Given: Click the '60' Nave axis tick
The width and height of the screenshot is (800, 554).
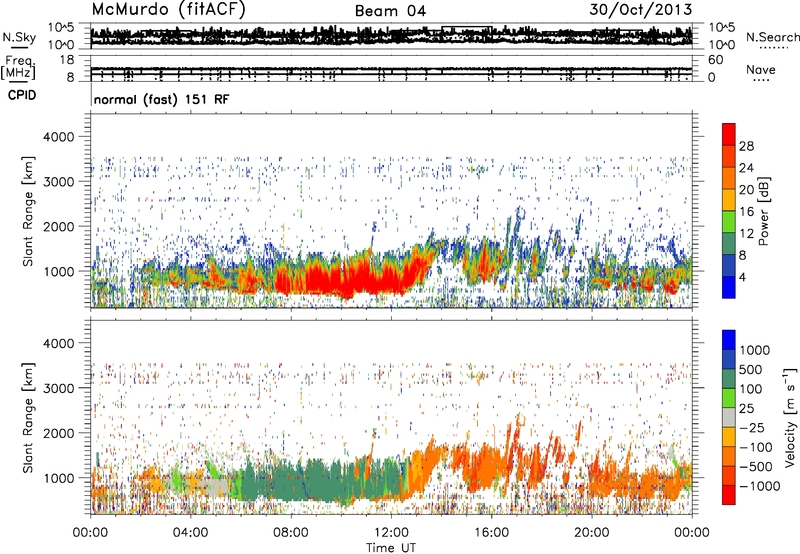Looking at the screenshot, I should [x=715, y=60].
